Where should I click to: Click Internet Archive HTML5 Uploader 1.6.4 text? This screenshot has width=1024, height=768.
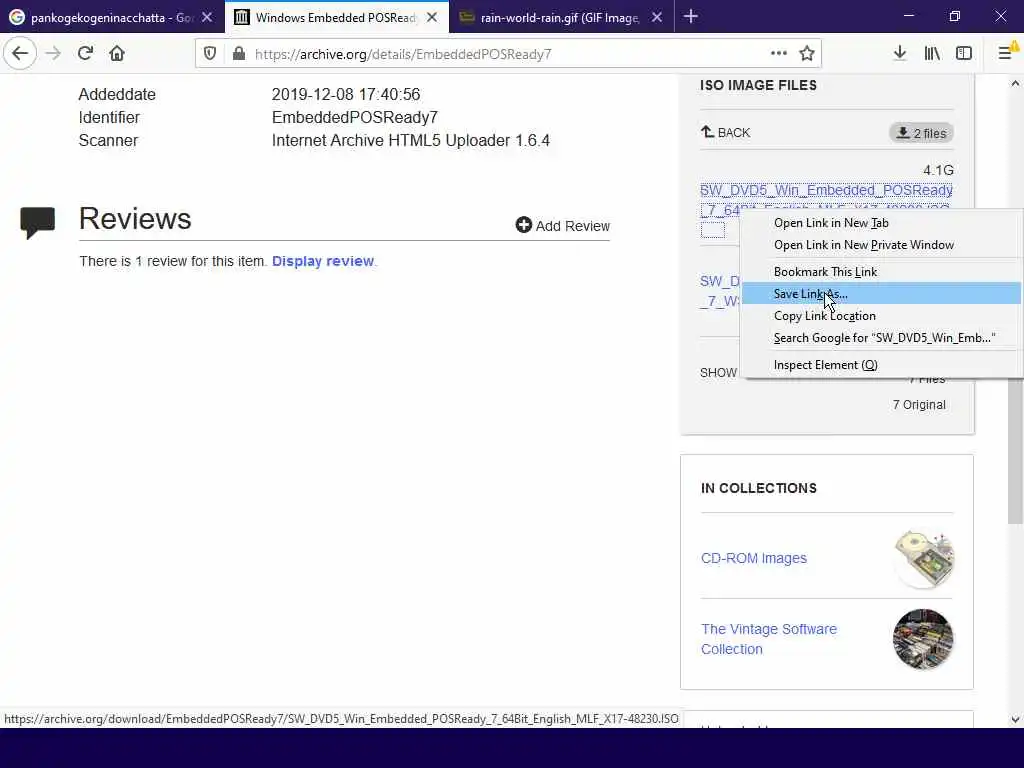pos(411,140)
